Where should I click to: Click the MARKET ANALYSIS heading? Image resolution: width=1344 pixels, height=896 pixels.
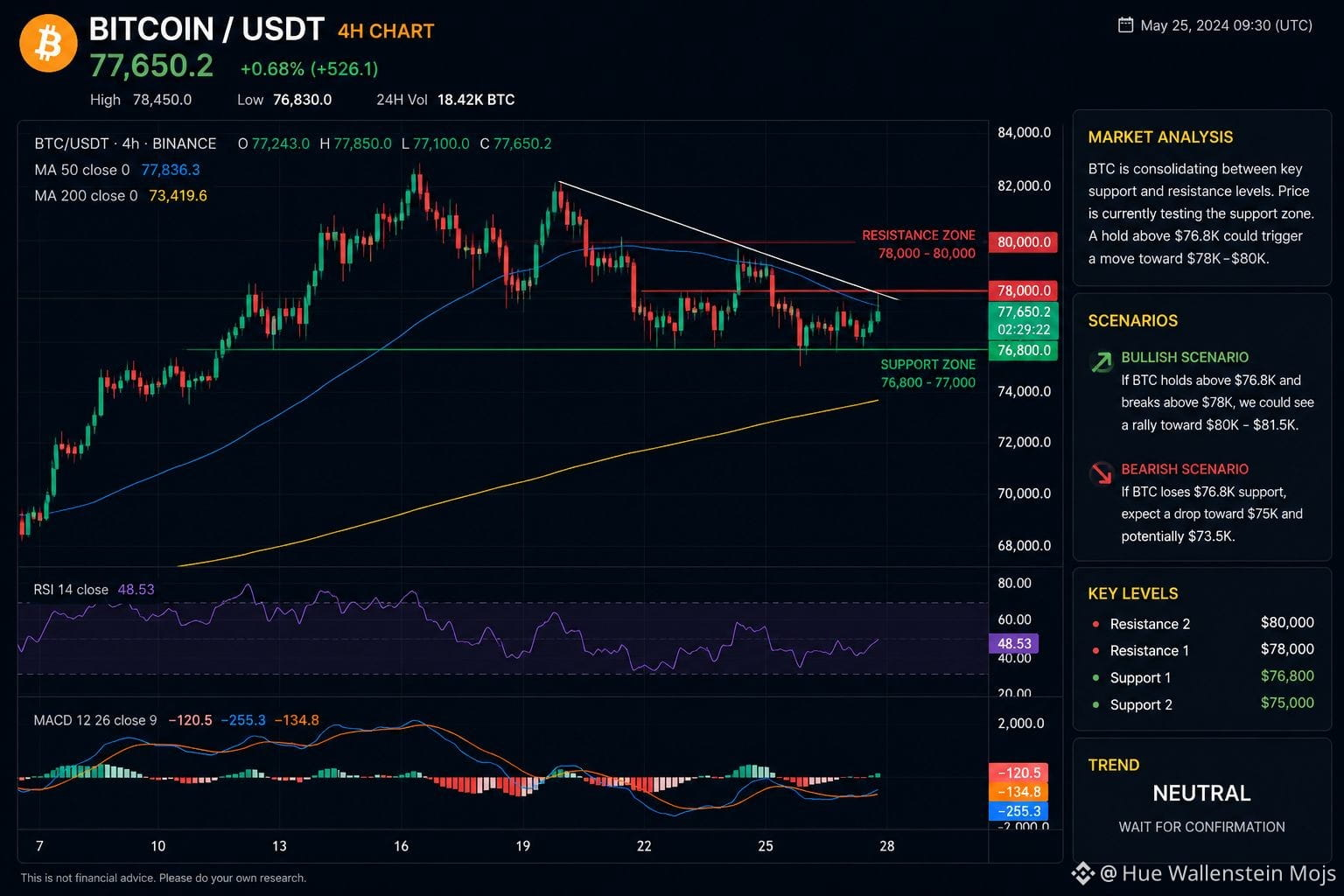[1160, 137]
